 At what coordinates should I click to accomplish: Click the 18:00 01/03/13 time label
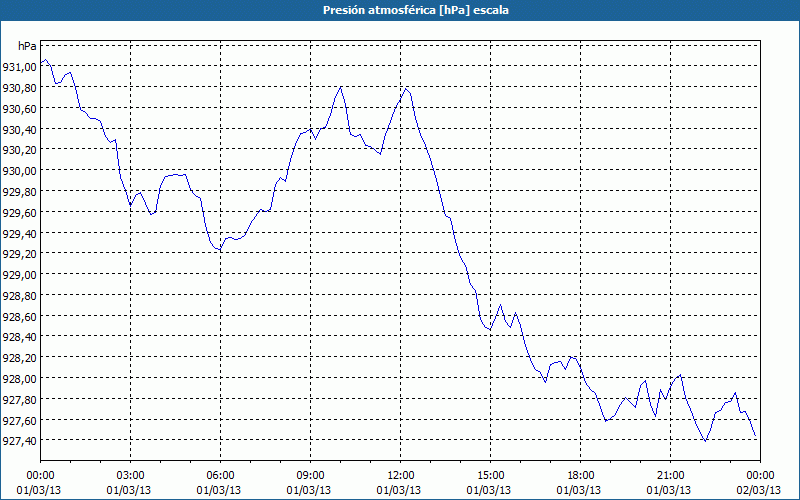coord(579,483)
